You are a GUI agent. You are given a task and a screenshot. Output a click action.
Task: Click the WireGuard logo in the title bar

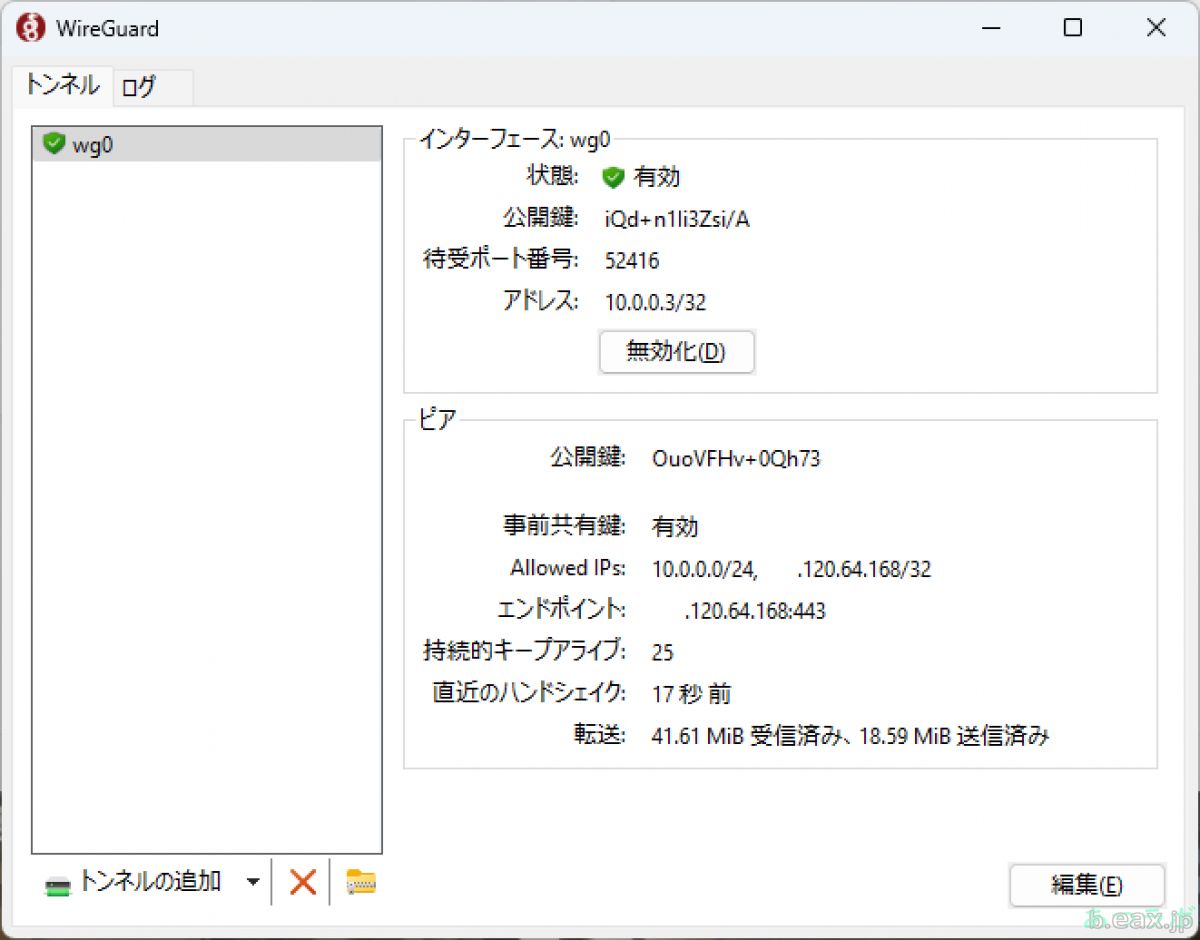[29, 28]
